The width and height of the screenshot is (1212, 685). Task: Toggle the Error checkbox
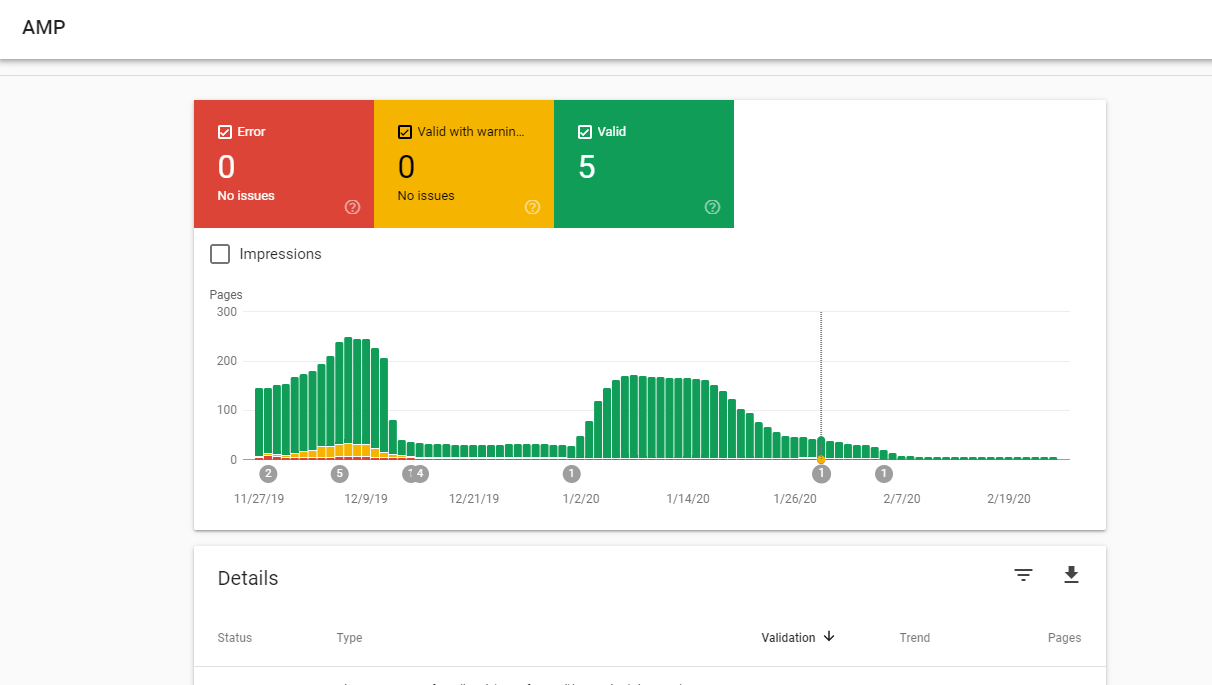click(225, 132)
